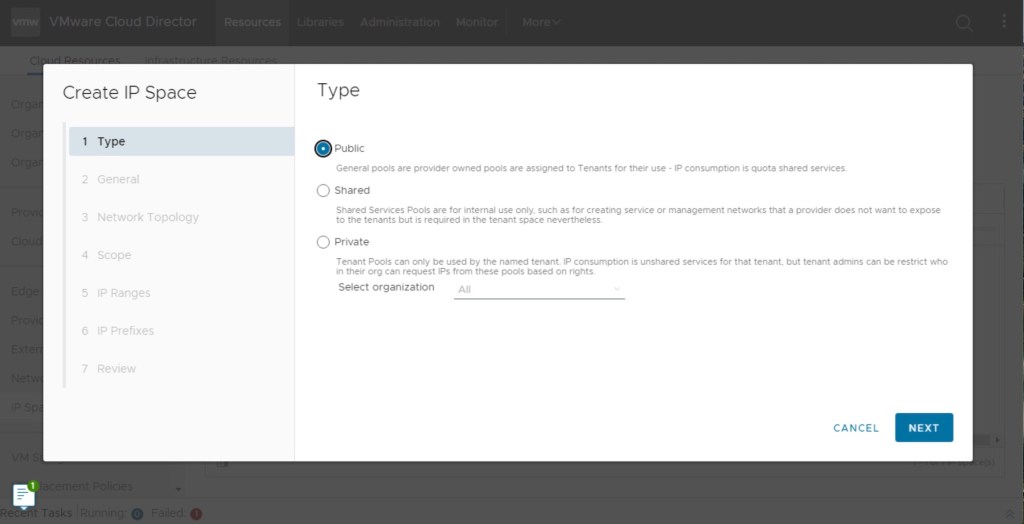Expand the More menu in top navigation
Viewport: 1024px width, 524px height.
point(541,22)
